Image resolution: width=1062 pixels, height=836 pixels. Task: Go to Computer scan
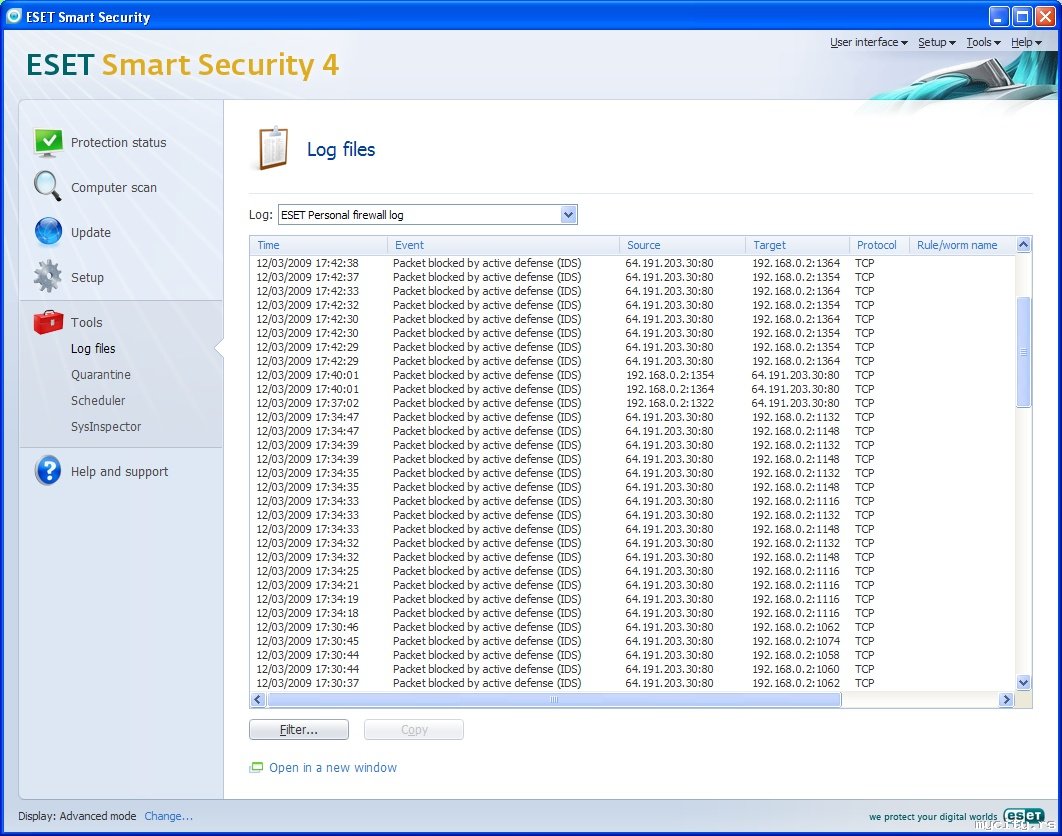[x=114, y=188]
